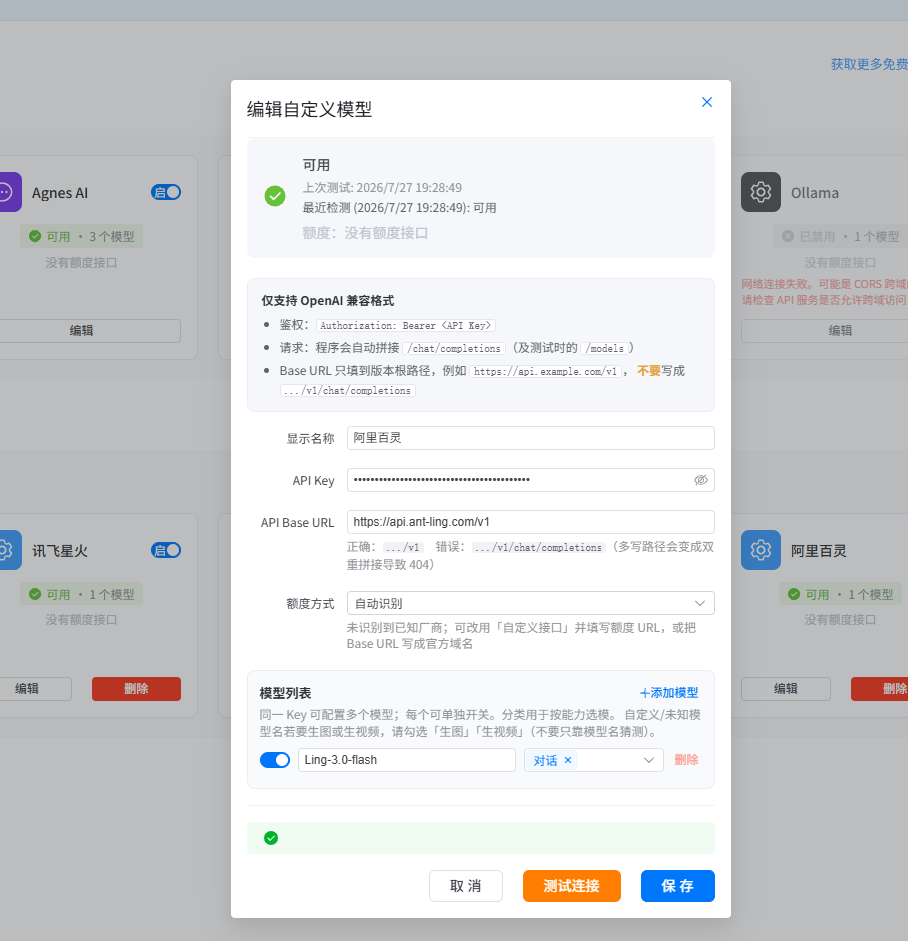908x941 pixels.
Task: Edit the 显示名称 field
Action: coord(531,438)
